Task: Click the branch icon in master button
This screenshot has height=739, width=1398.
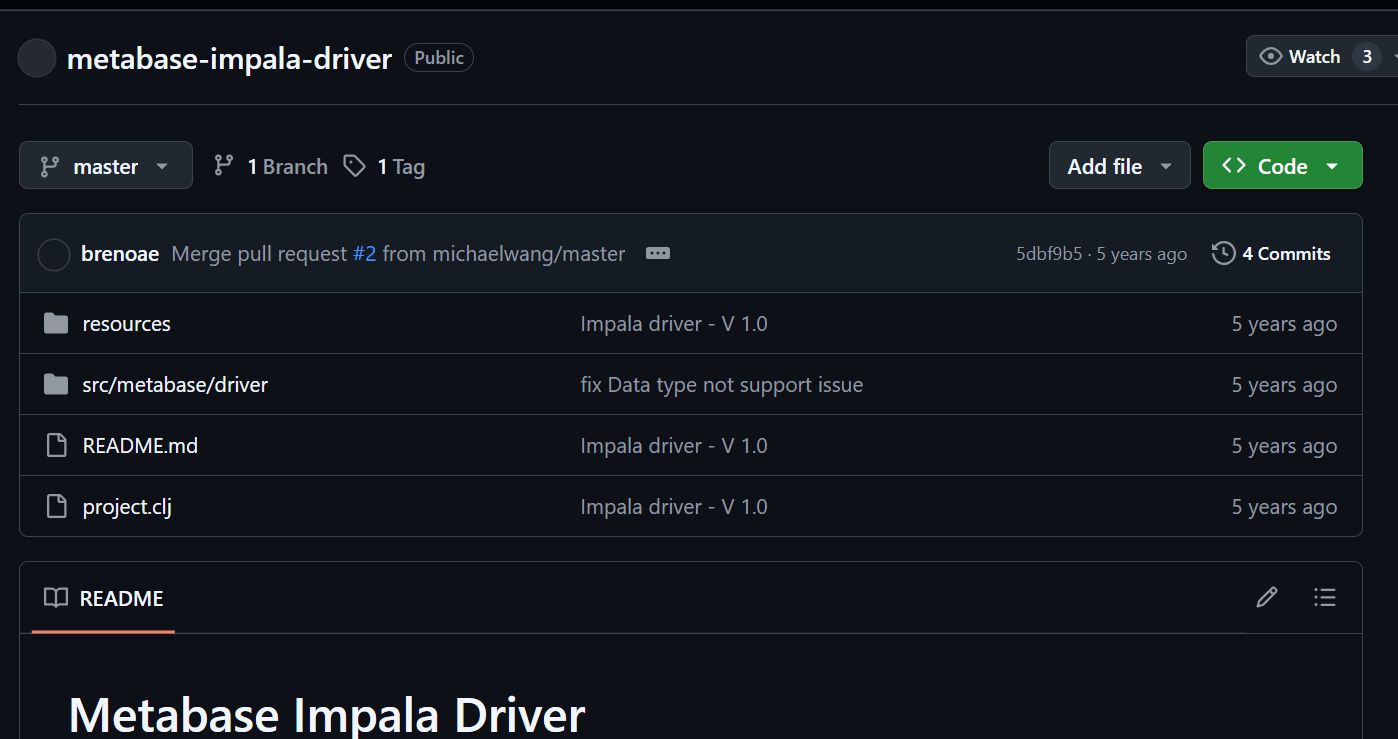Action: tap(49, 166)
